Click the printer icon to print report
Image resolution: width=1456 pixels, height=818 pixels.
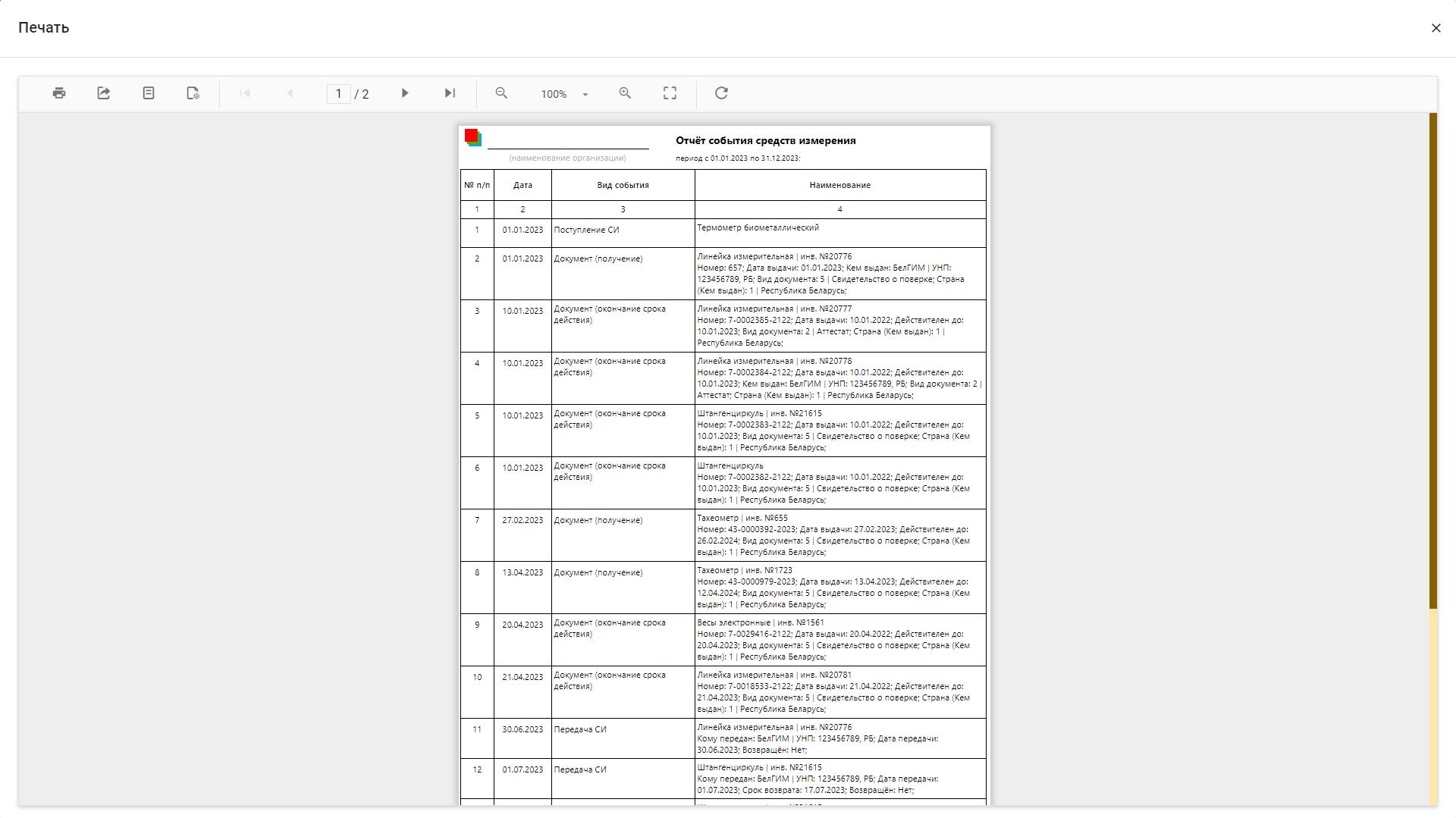[x=59, y=93]
